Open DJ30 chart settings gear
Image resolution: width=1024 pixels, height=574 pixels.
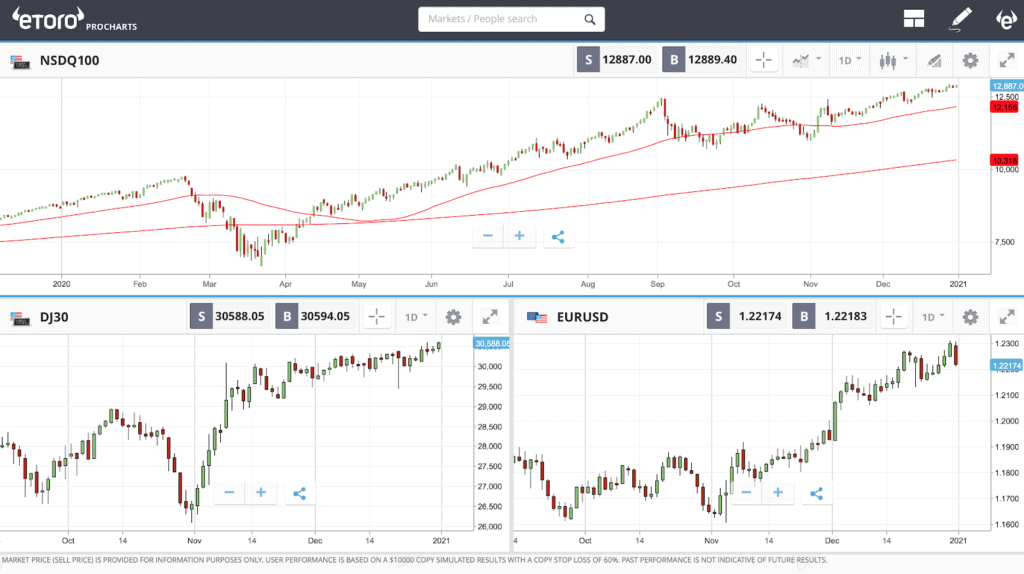pos(453,317)
